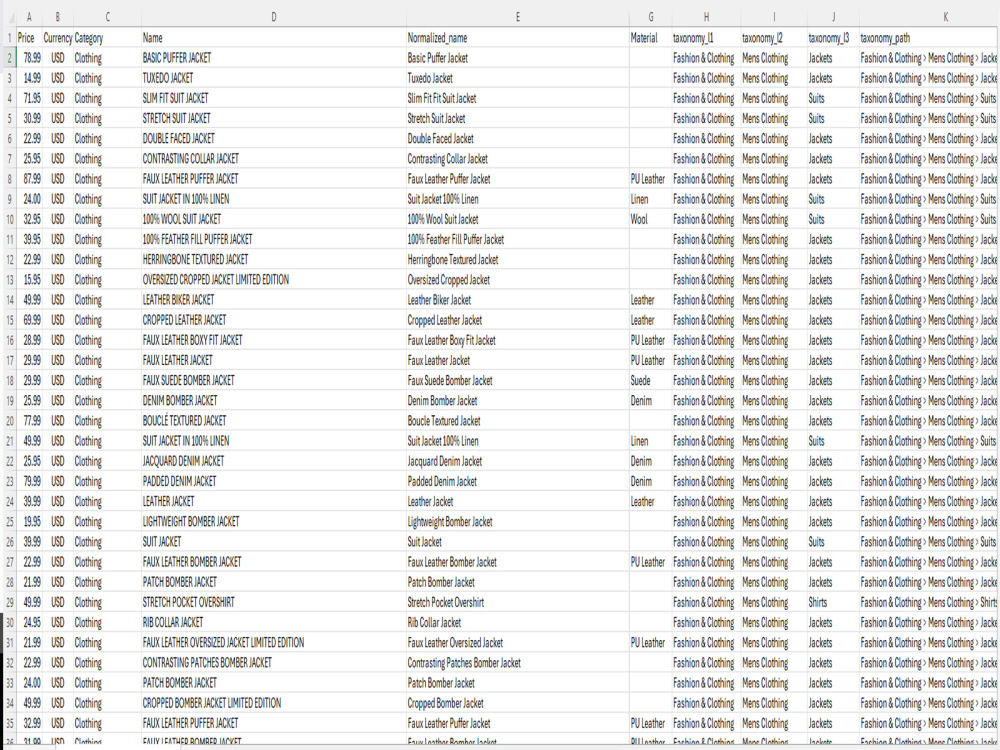Click the 'Material' header cell
The image size is (1000, 750).
(x=651, y=38)
